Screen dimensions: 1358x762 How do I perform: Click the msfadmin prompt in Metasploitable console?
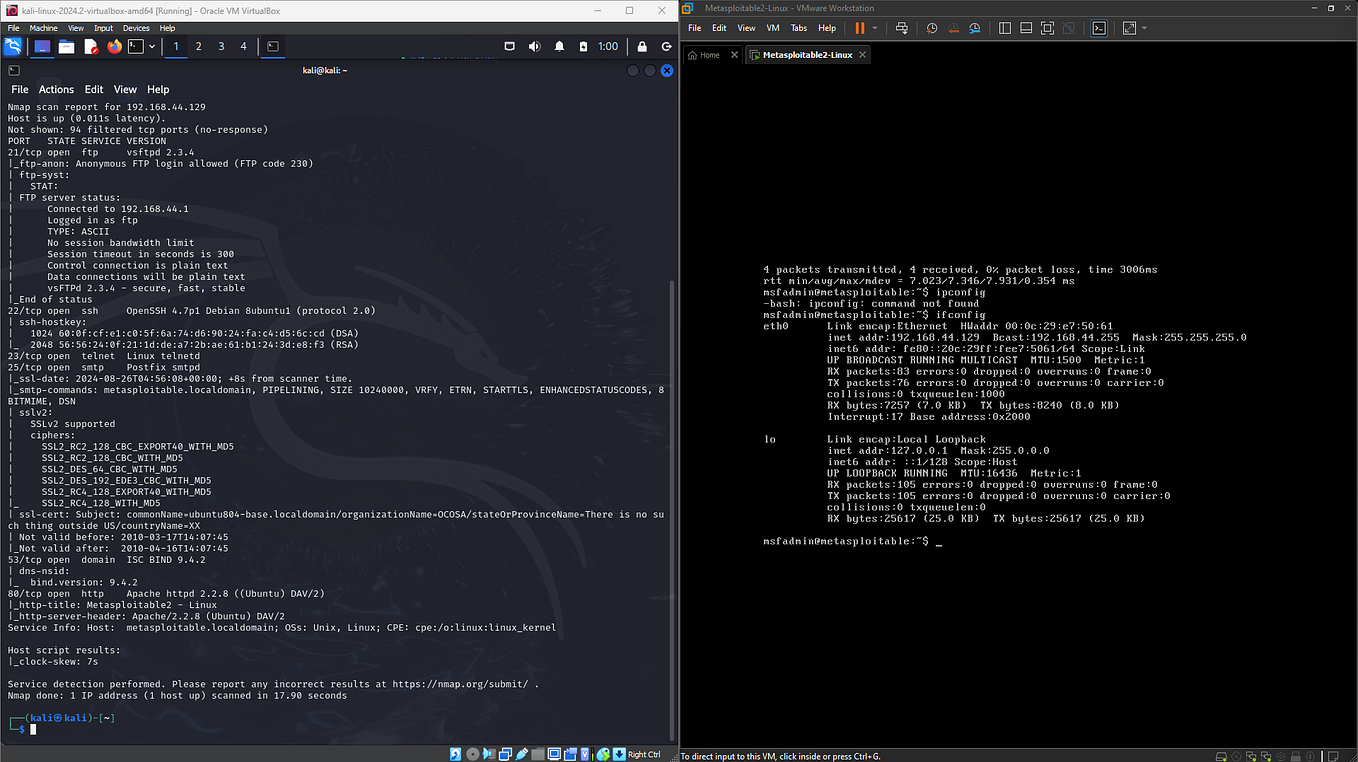point(852,541)
